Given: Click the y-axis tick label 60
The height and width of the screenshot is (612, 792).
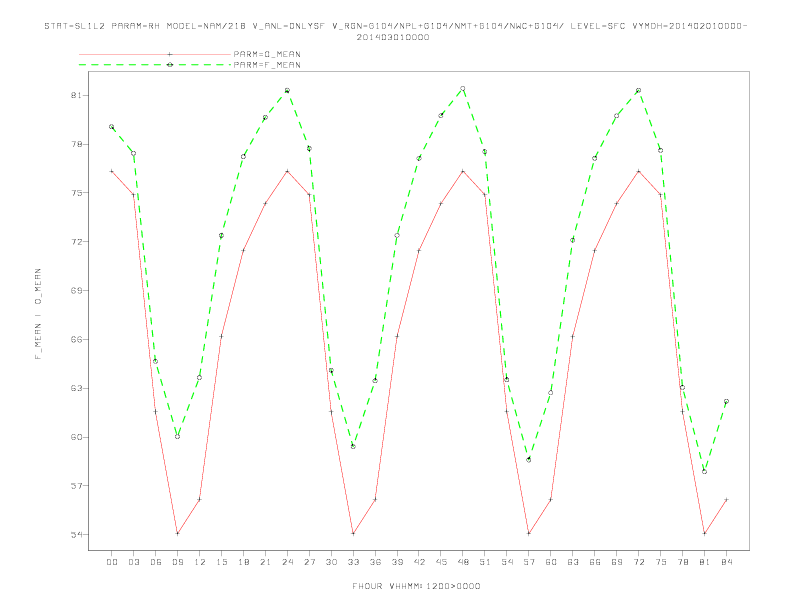Looking at the screenshot, I should 77,437.
